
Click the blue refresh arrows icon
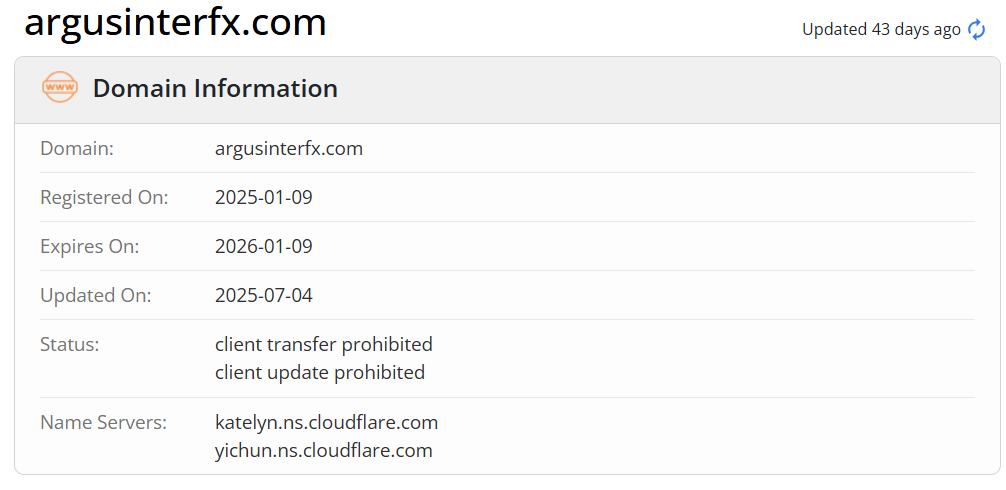pyautogui.click(x=977, y=30)
